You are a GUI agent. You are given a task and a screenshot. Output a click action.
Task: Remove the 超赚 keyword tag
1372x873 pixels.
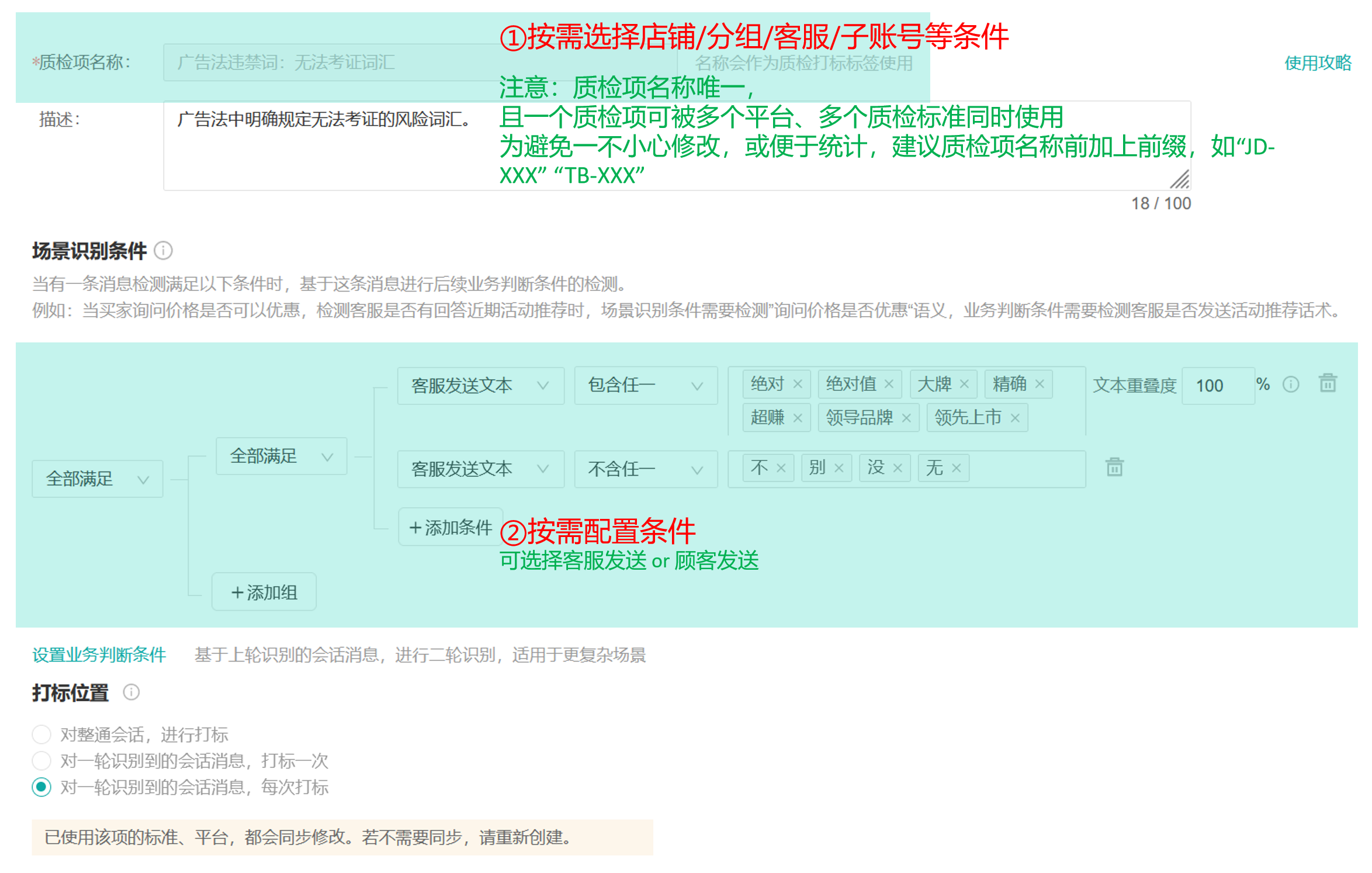click(x=797, y=418)
